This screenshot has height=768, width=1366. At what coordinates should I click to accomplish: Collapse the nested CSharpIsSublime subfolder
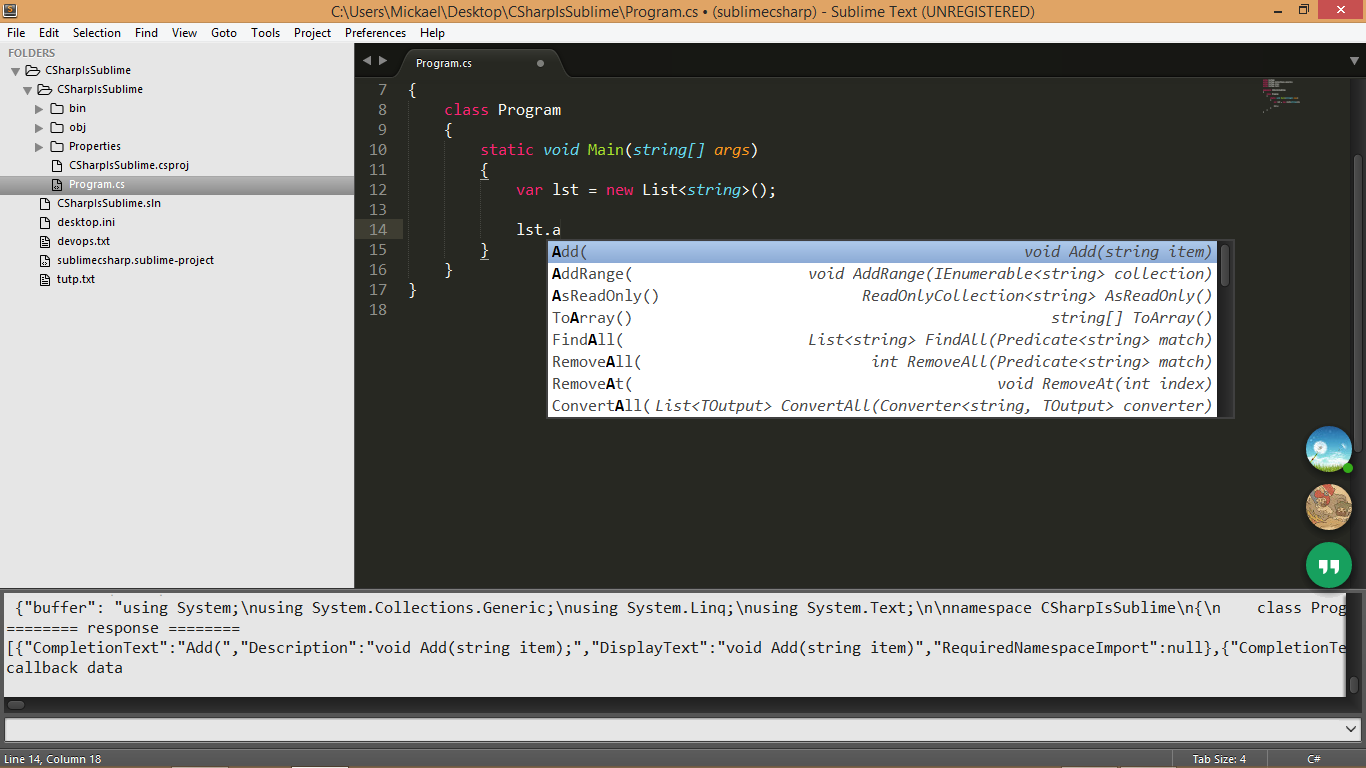[x=28, y=90]
